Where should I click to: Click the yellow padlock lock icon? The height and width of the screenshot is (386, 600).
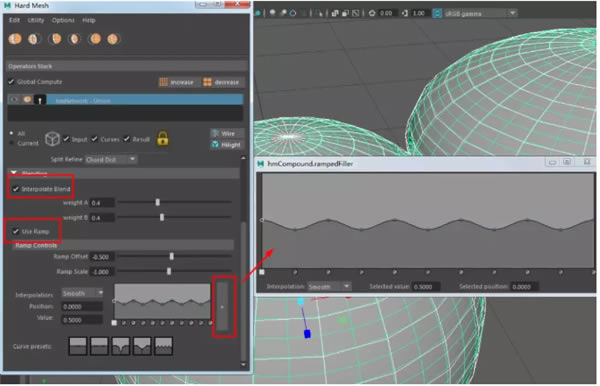163,138
